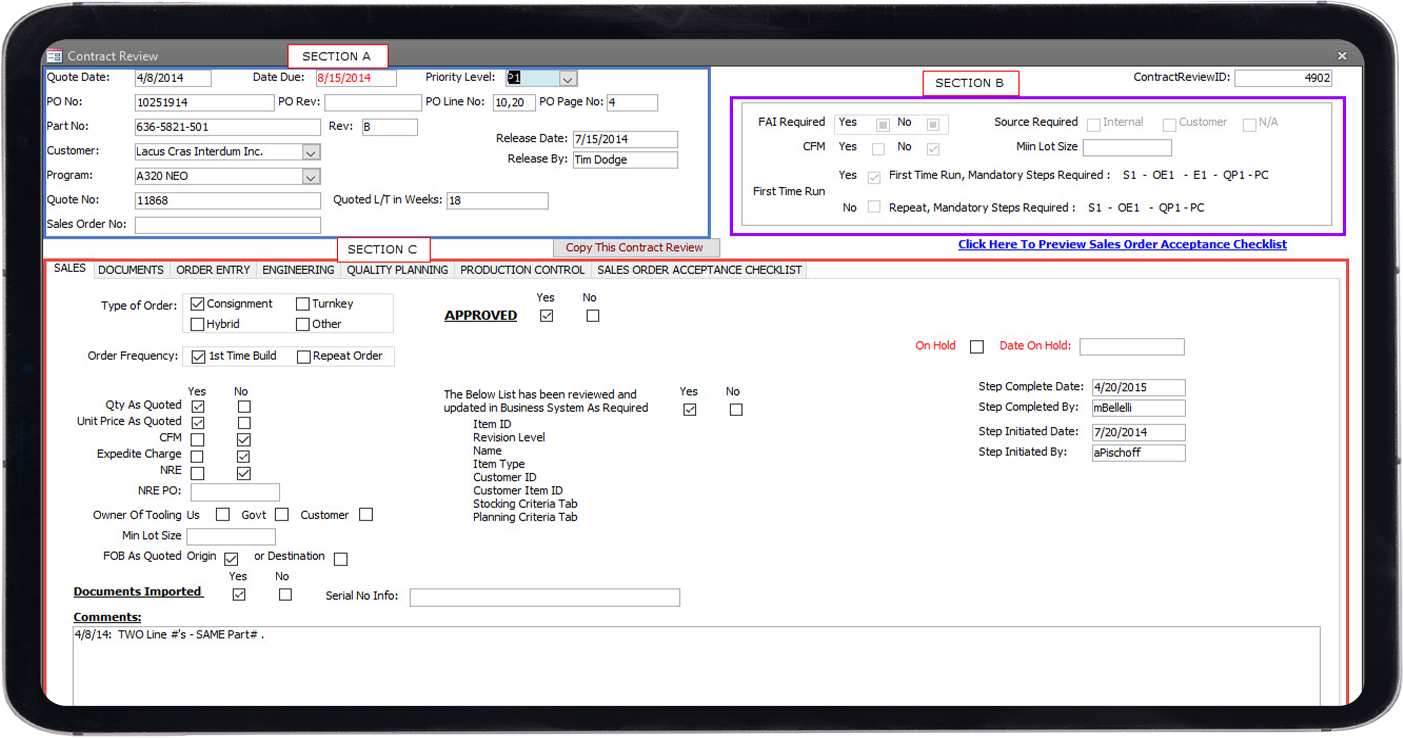Check Owner Of Tooling Govt checkbox
This screenshot has height=738, width=1403.
coord(282,515)
